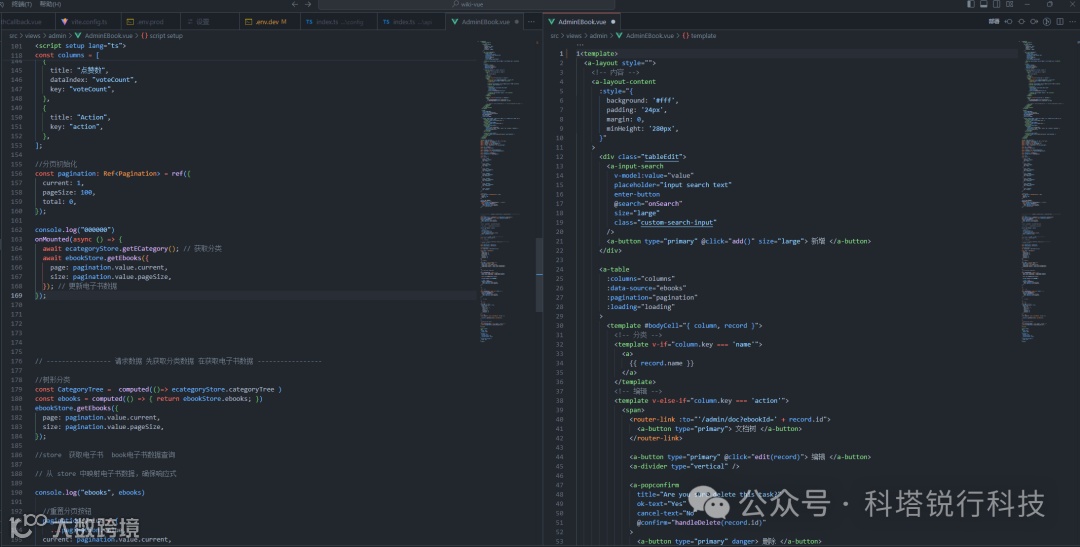The height and width of the screenshot is (547, 1080).
Task: Go to previous change icon
Action: click(x=1008, y=21)
